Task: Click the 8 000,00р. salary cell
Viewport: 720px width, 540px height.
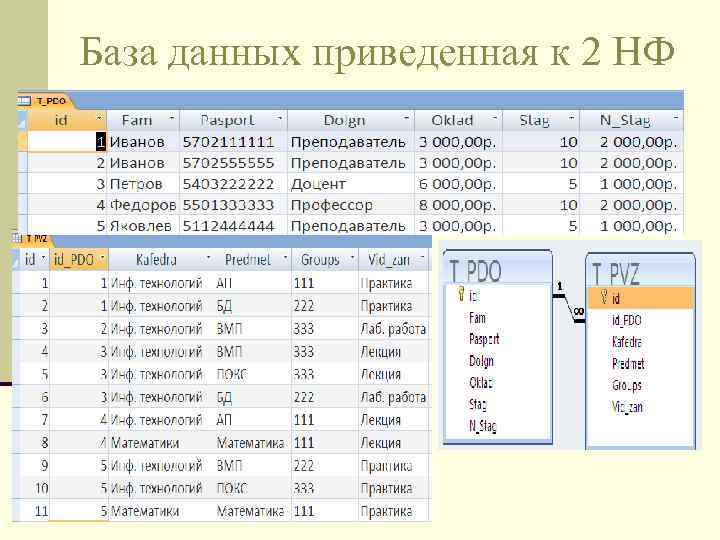Action: pos(458,205)
